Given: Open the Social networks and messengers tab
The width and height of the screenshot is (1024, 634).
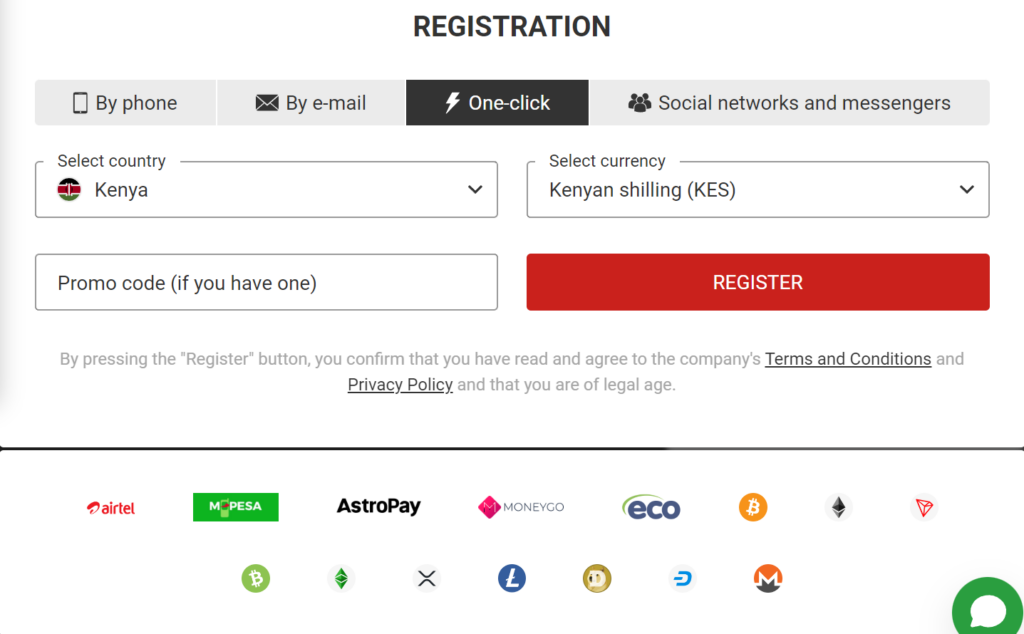Looking at the screenshot, I should click(791, 102).
